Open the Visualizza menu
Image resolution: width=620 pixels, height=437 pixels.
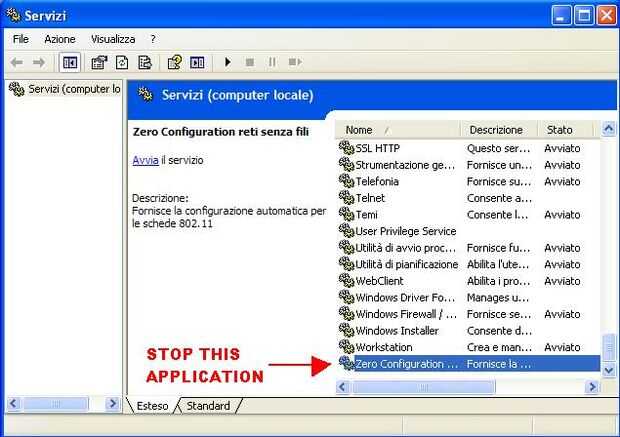pyautogui.click(x=113, y=39)
